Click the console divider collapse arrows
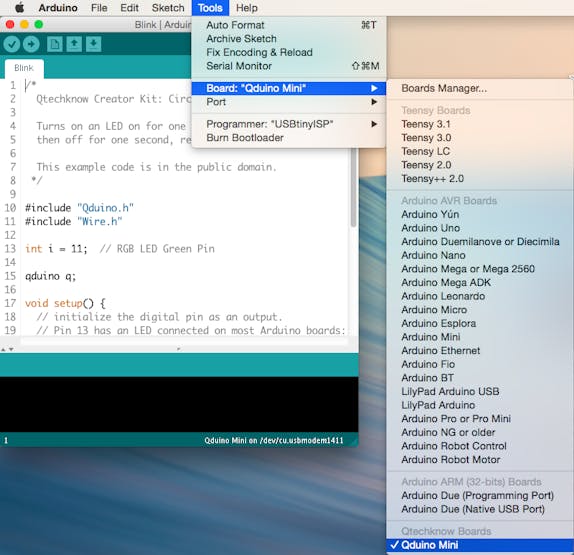 tap(7, 349)
